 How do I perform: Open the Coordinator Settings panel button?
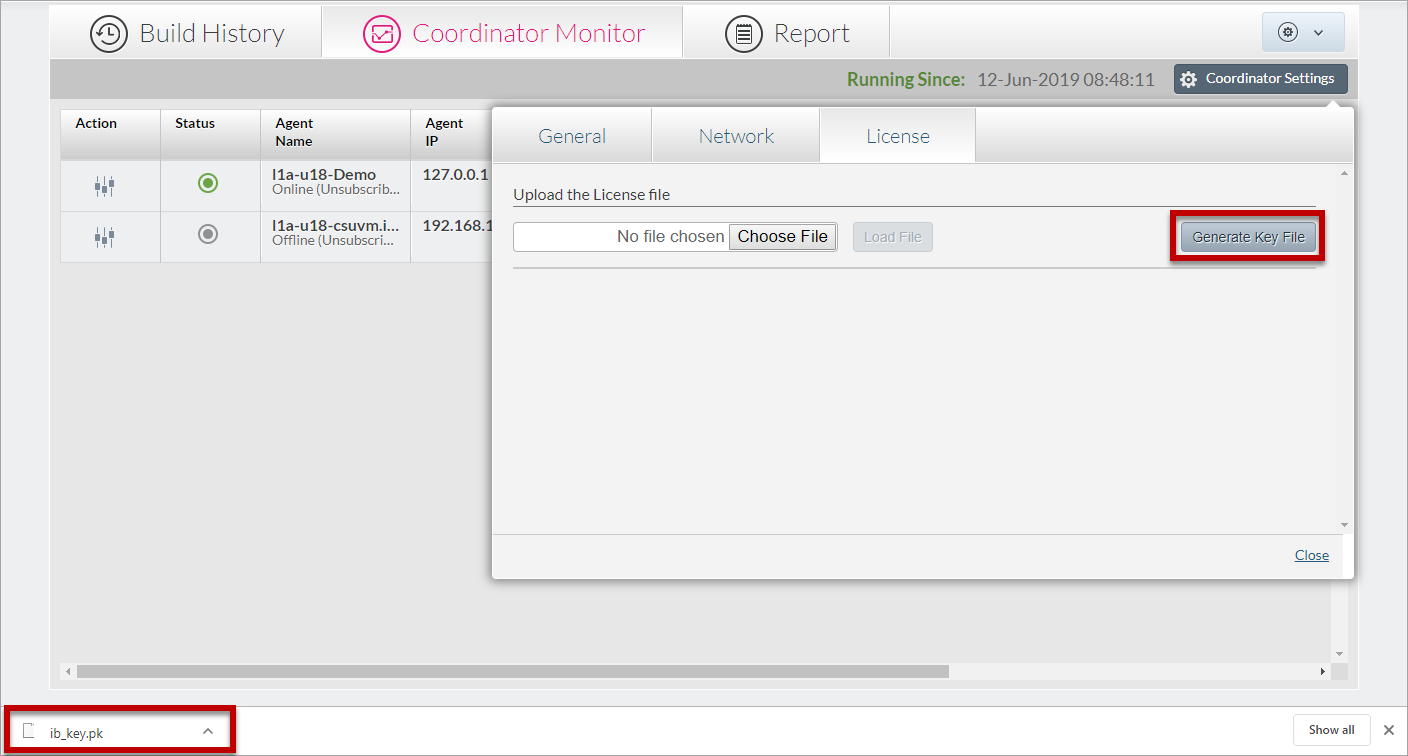1260,79
